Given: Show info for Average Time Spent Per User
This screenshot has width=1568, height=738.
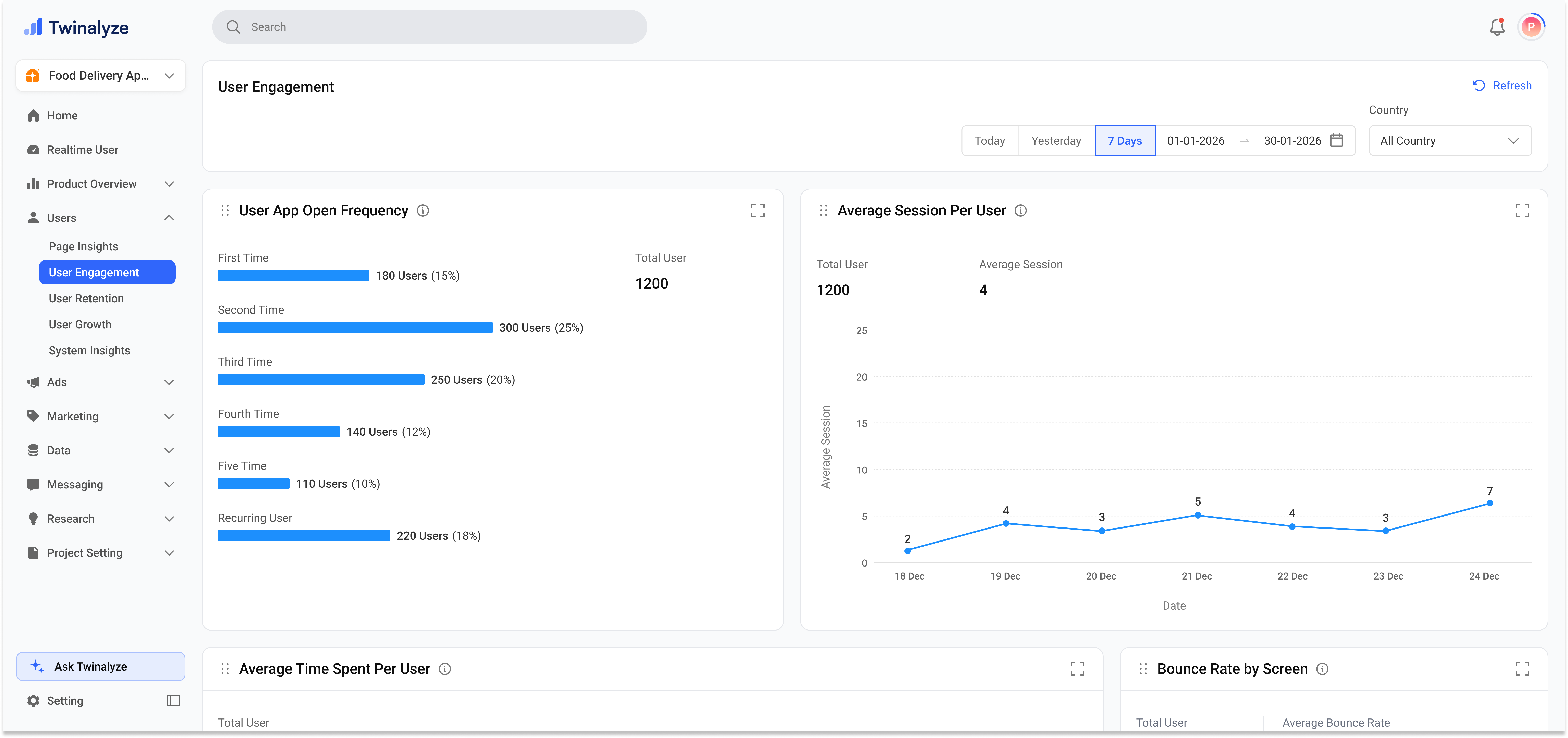Looking at the screenshot, I should (445, 669).
